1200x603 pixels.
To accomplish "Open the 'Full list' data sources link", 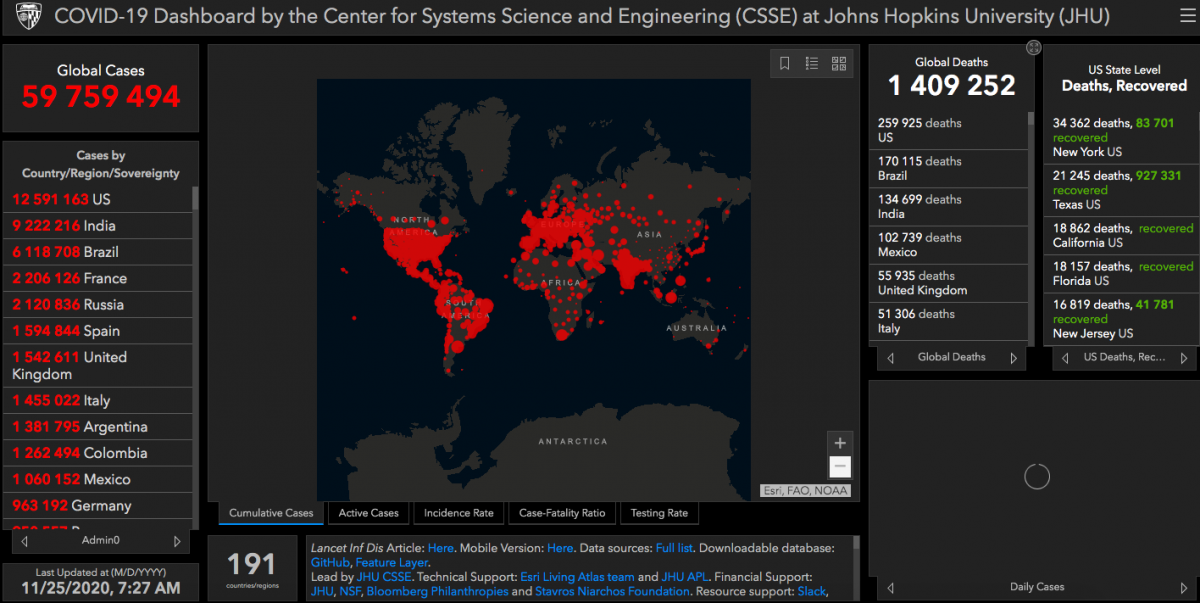I will (x=675, y=548).
